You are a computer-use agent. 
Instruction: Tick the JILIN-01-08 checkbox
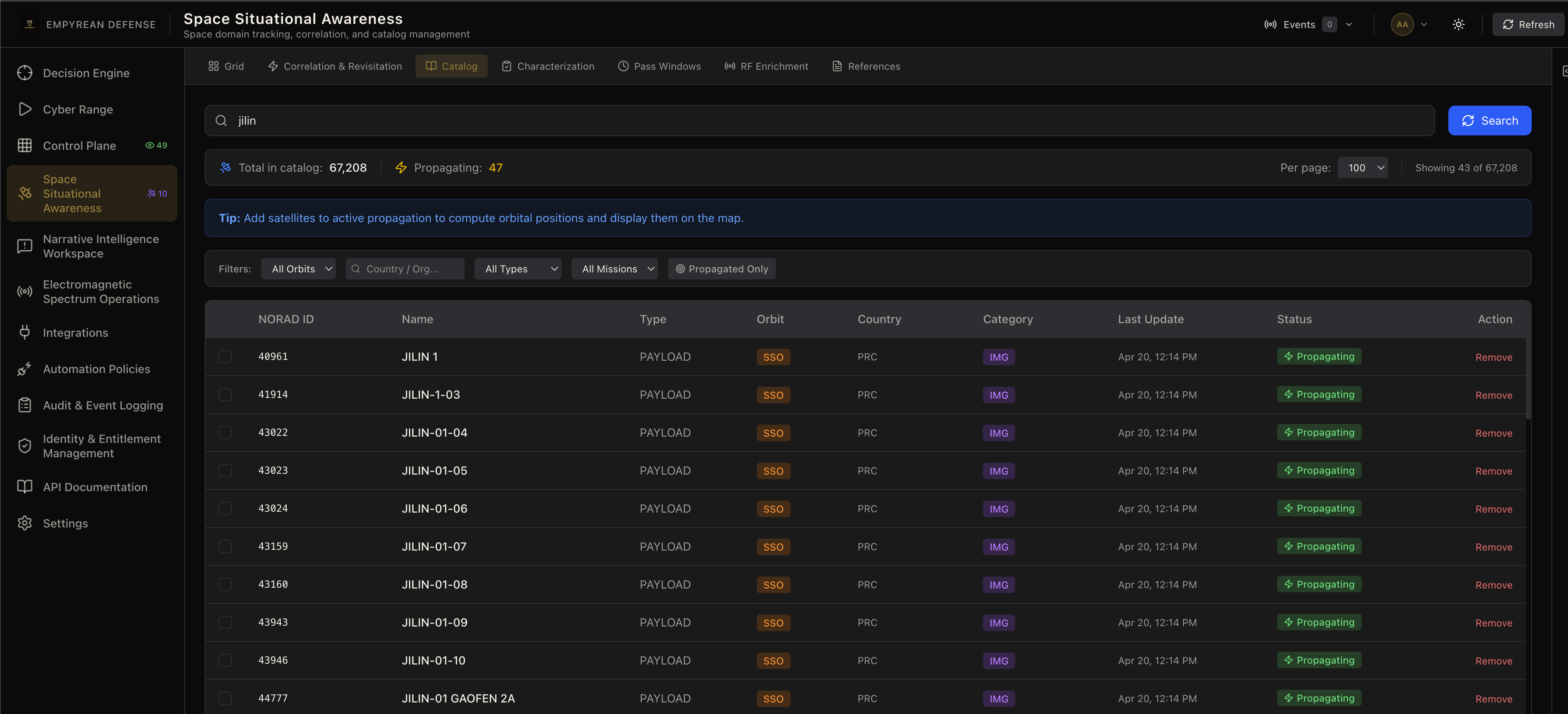[x=225, y=584]
